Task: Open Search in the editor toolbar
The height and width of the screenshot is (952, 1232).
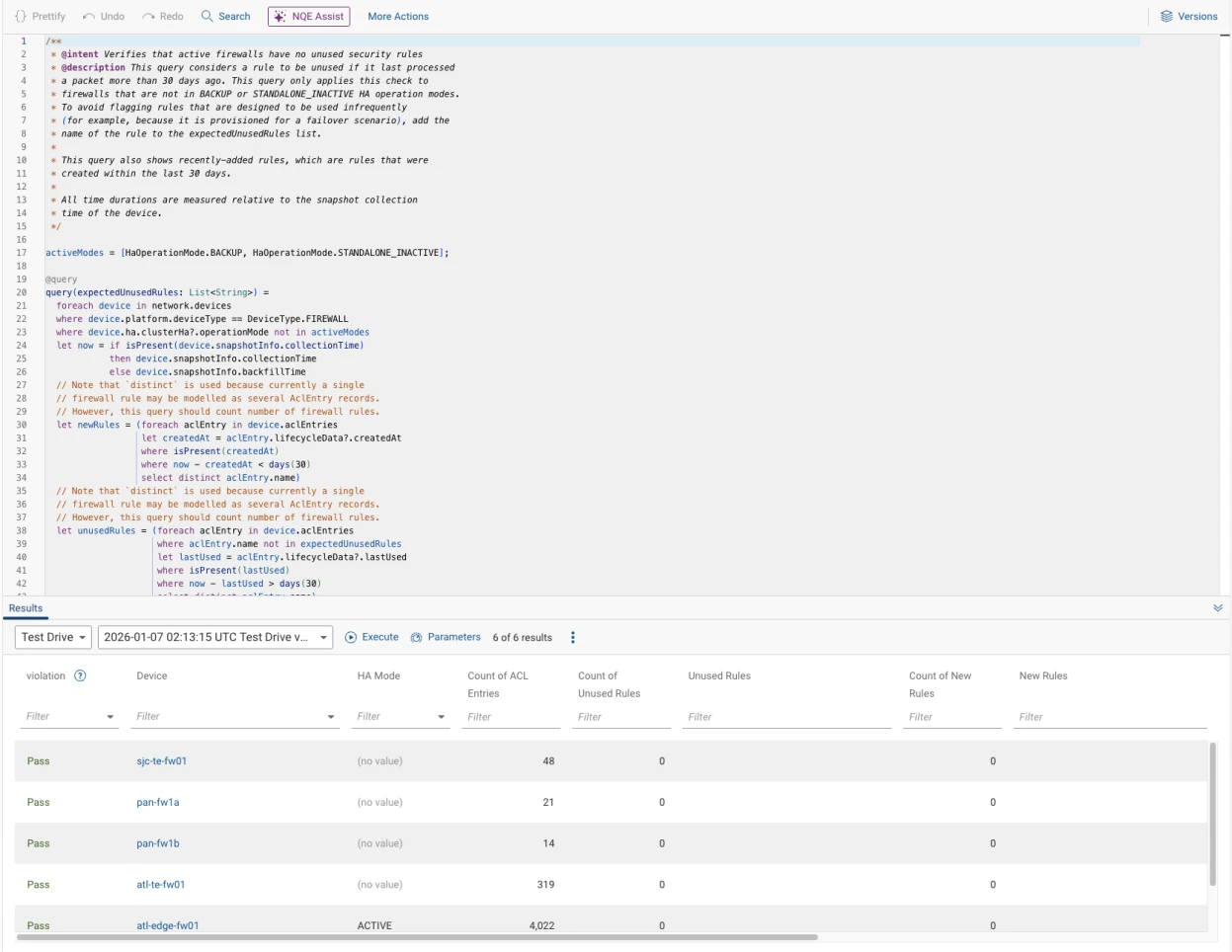Action: (225, 17)
